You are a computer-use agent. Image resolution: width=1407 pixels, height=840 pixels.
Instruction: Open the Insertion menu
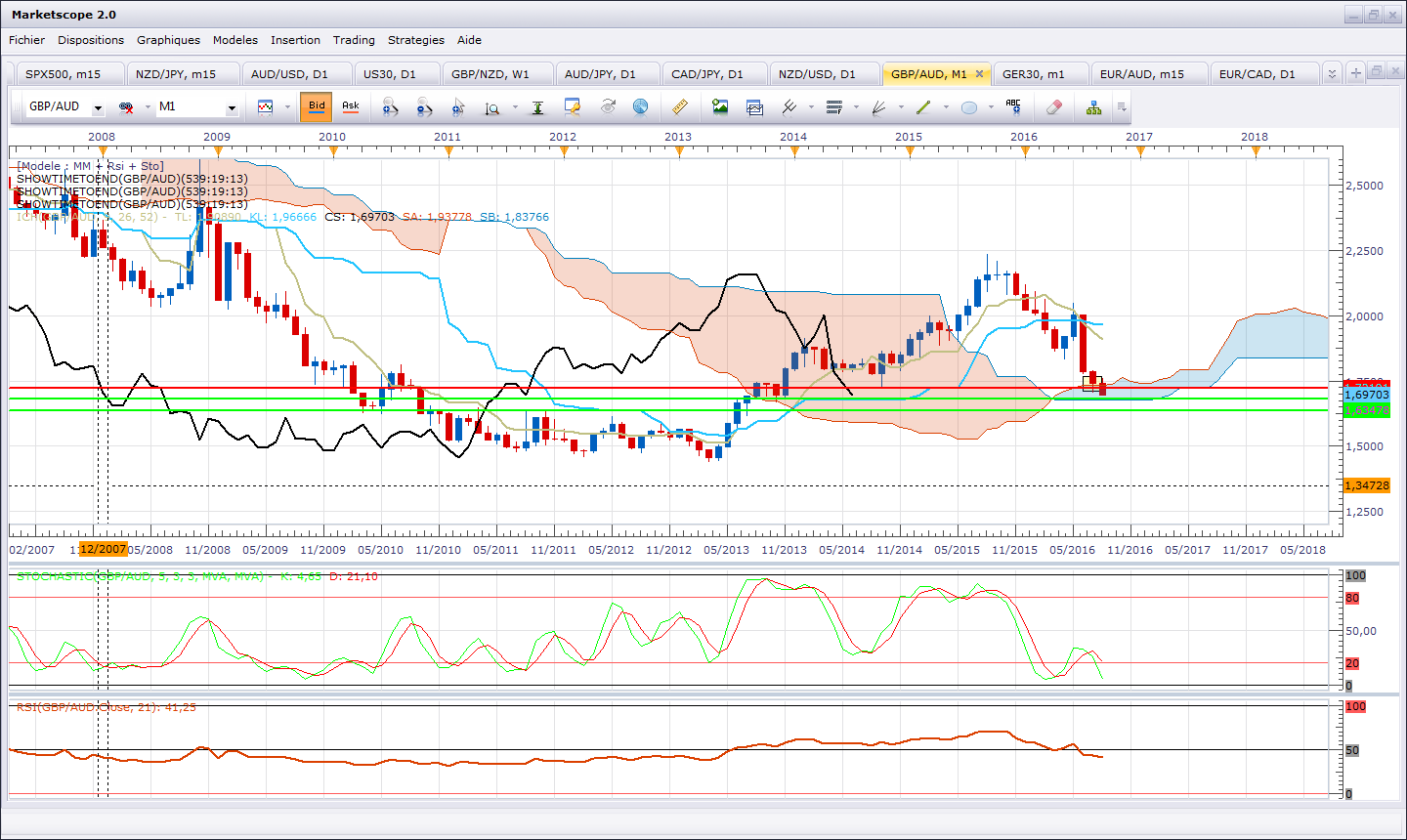[295, 40]
